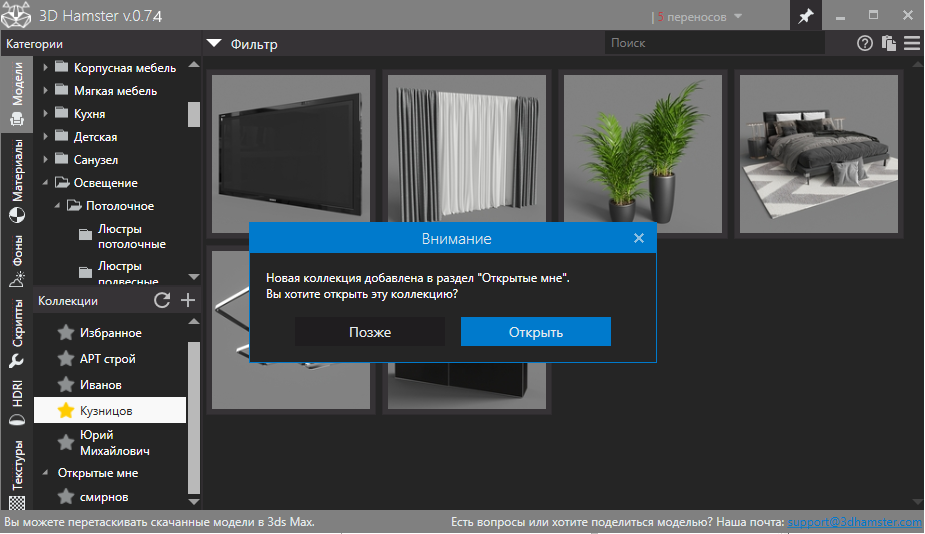Open the support@3dhamster.com email link
The width and height of the screenshot is (925, 534).
coord(855,522)
